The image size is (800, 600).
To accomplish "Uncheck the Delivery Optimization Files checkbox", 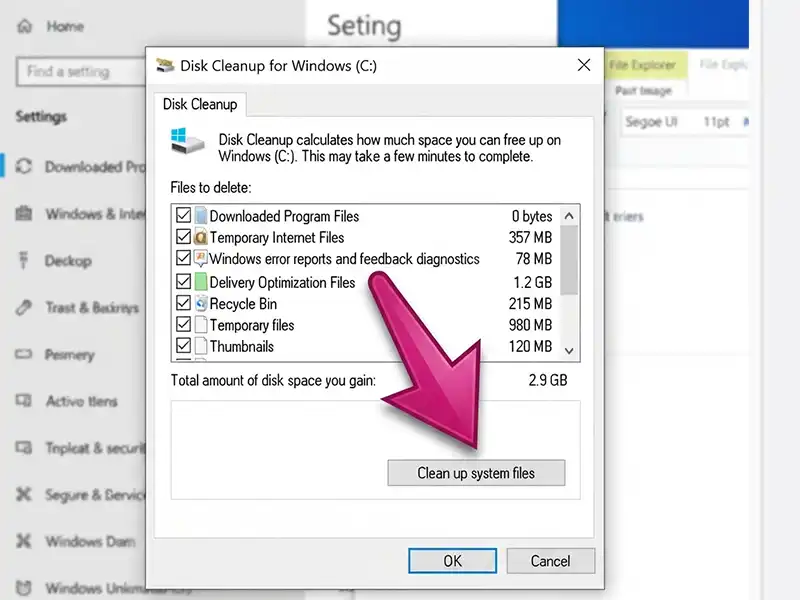I will click(183, 282).
